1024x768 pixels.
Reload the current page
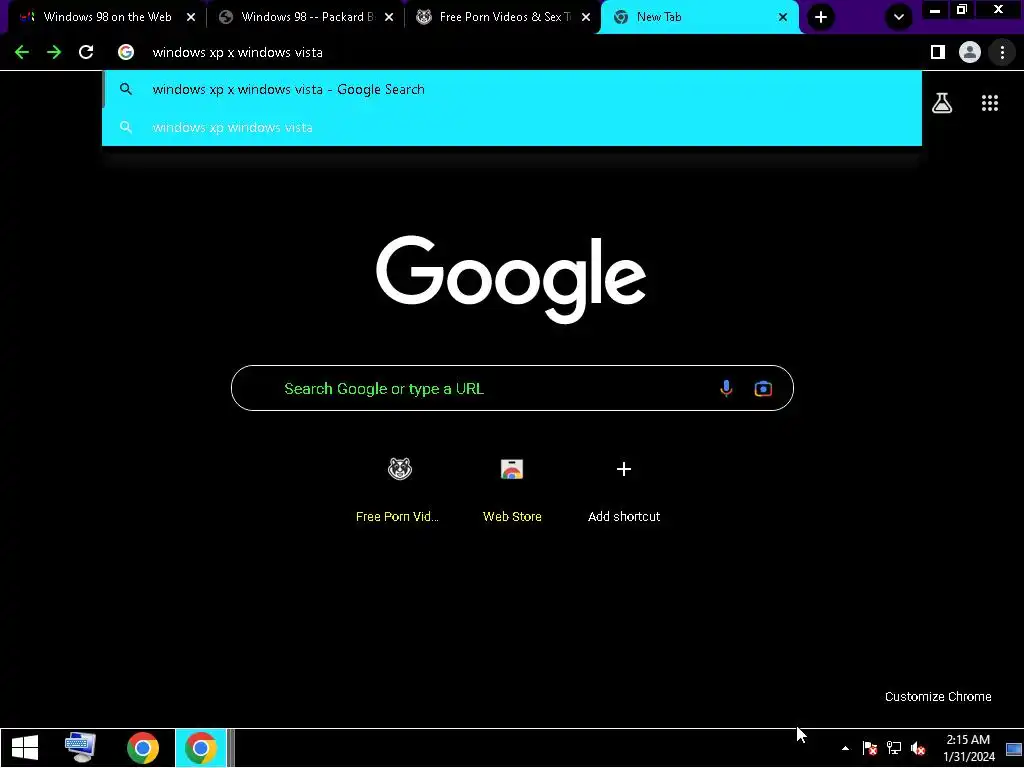[86, 52]
